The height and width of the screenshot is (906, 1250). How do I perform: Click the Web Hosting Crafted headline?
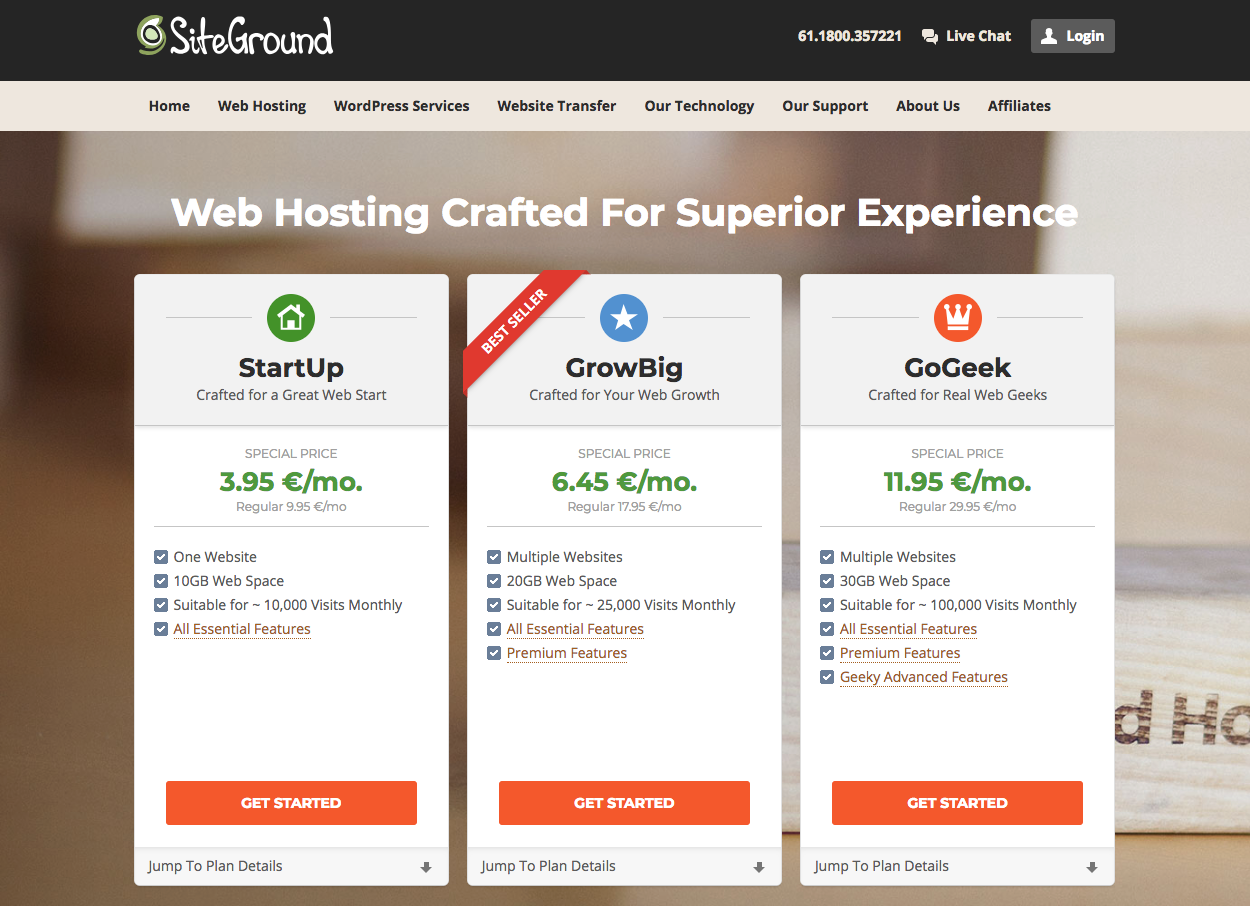[624, 213]
